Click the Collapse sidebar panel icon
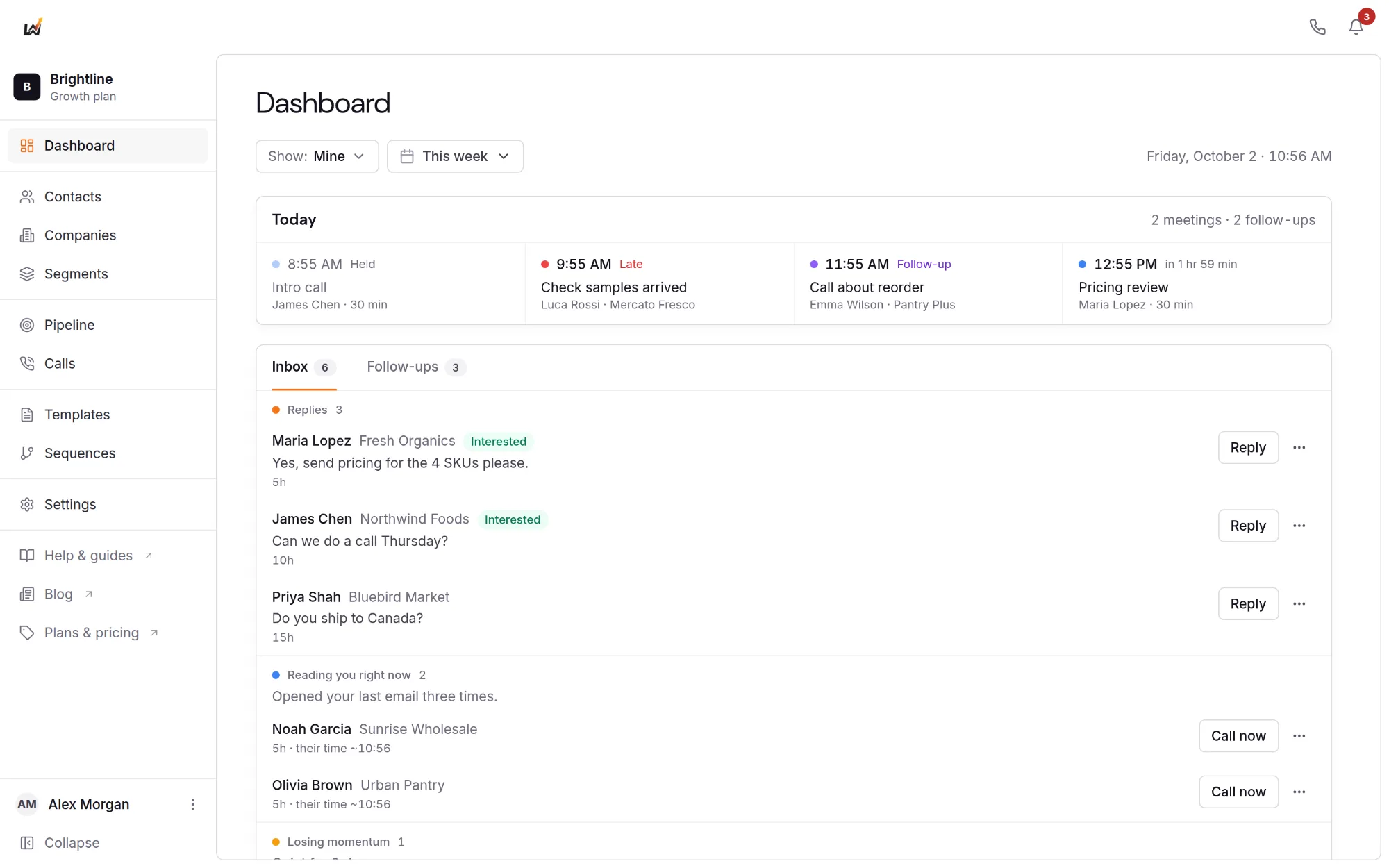Screen dimensions: 1389x868 point(27,843)
